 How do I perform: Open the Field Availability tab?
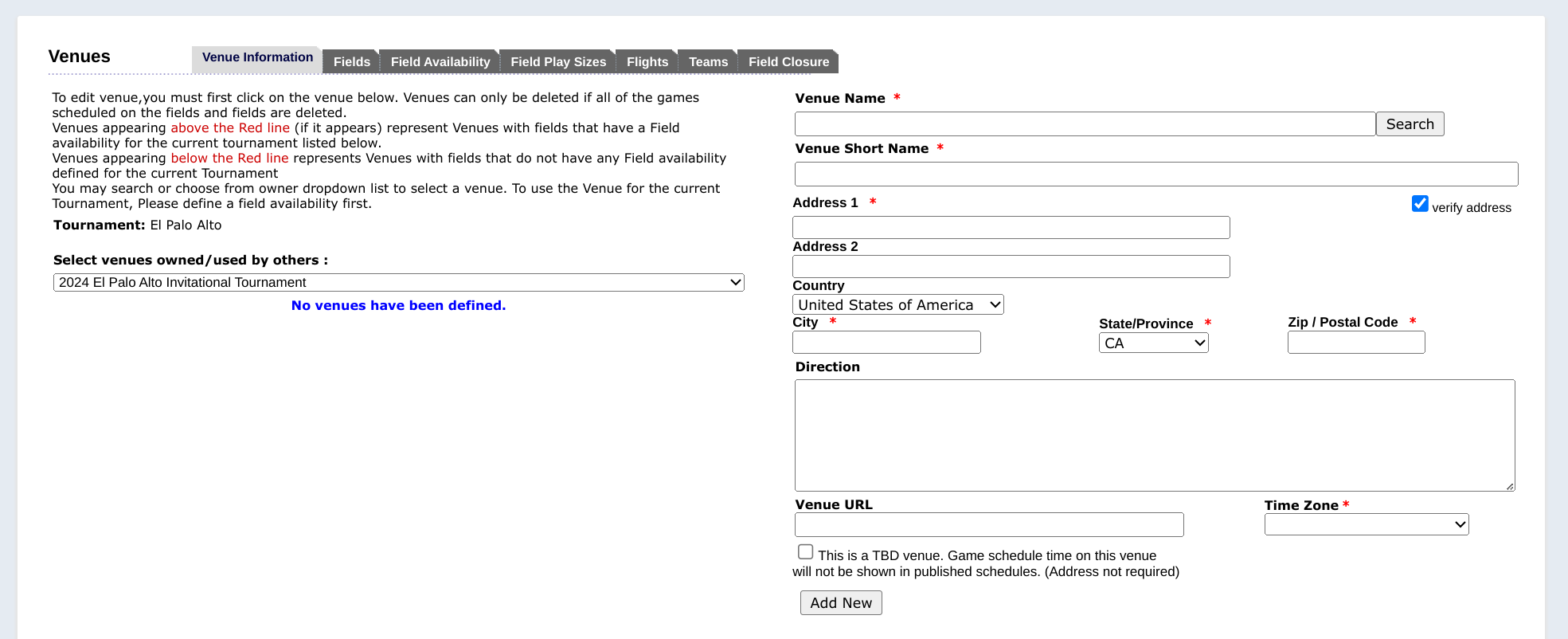coord(440,62)
